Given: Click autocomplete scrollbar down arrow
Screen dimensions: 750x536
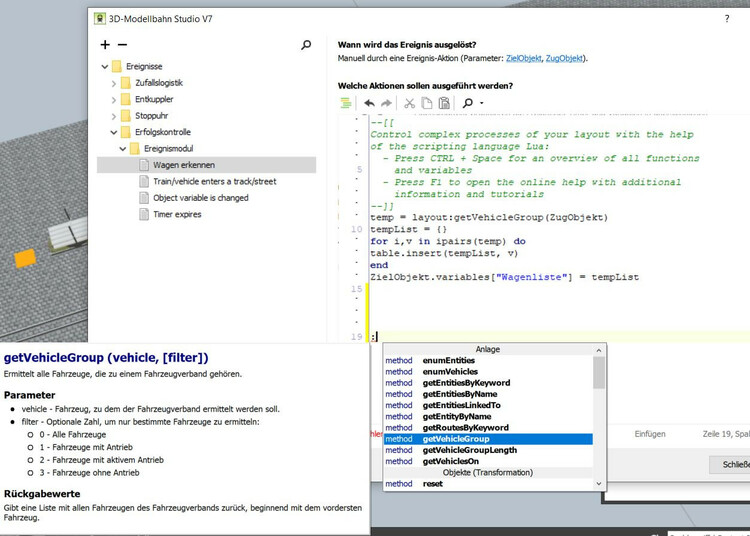Looking at the screenshot, I should pyautogui.click(x=599, y=484).
